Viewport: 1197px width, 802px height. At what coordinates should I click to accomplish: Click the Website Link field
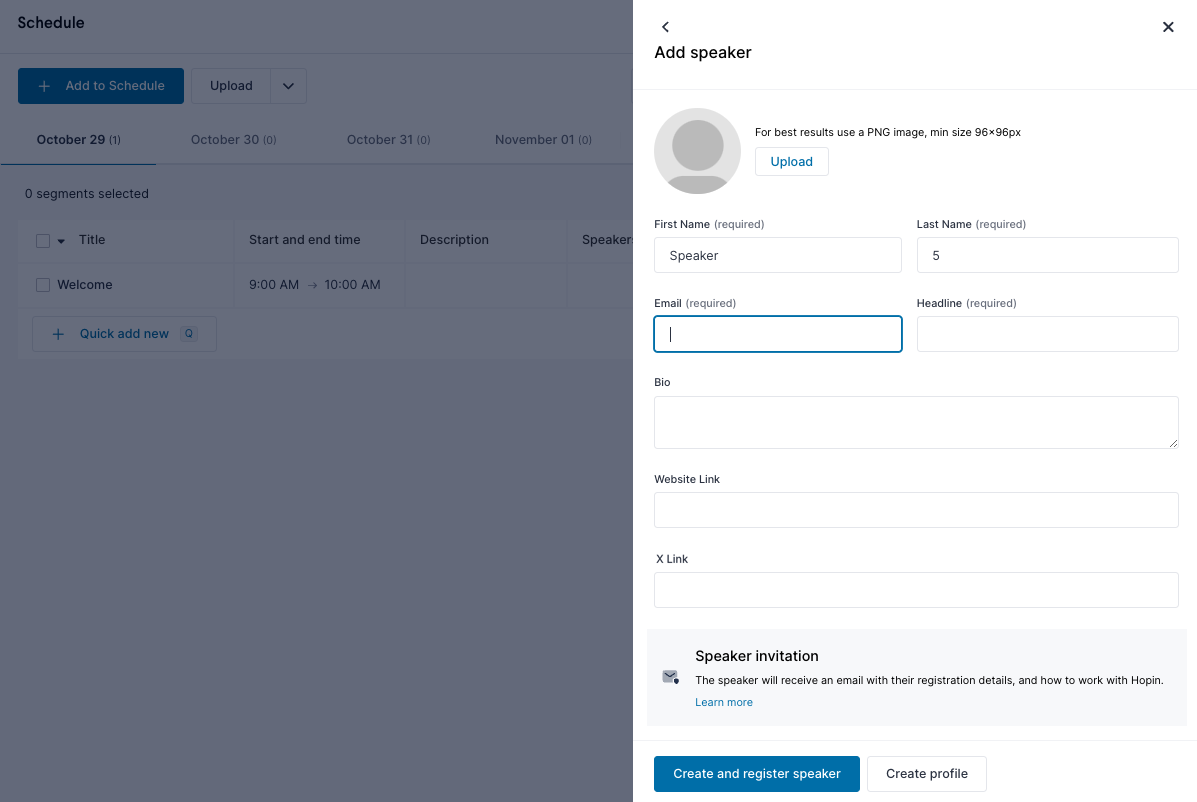[915, 510]
